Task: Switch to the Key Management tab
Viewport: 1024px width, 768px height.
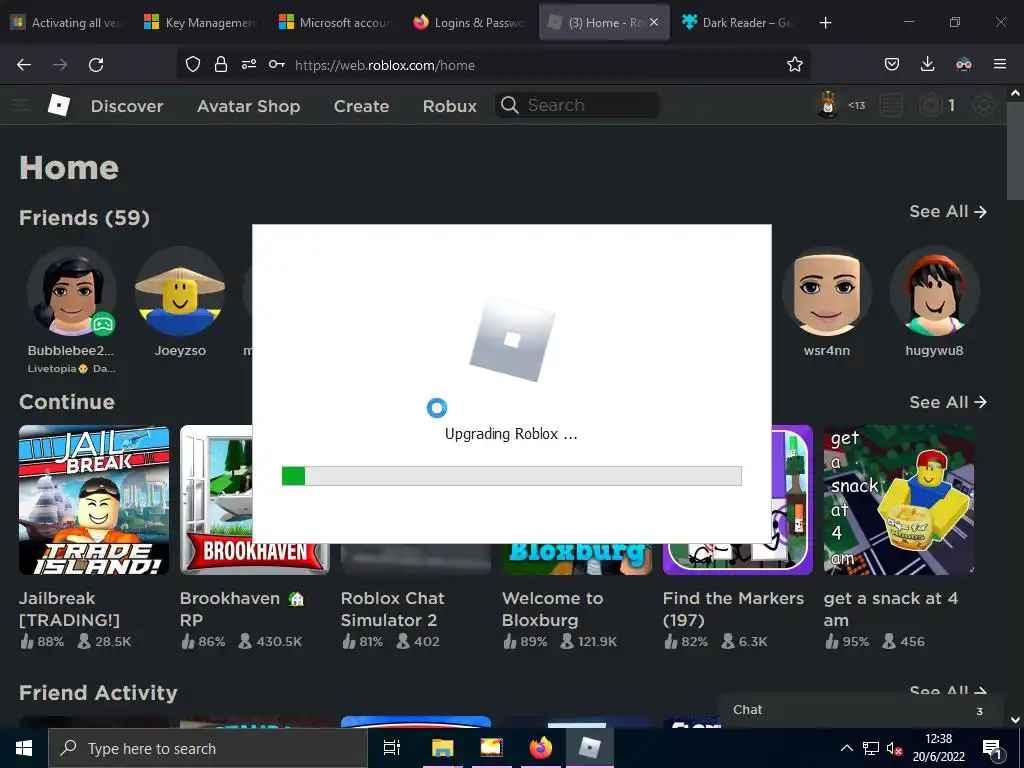Action: pos(200,23)
